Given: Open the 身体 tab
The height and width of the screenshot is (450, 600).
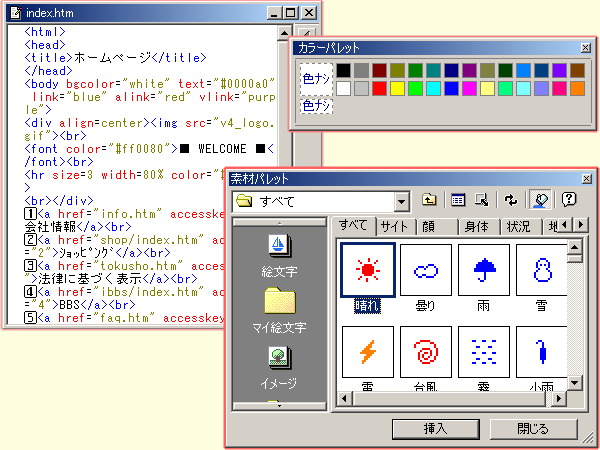Looking at the screenshot, I should coord(477,227).
